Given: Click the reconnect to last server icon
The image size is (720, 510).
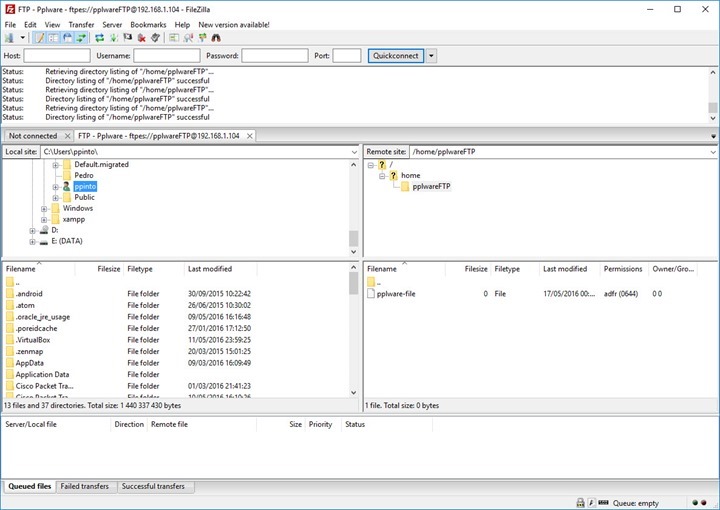Looking at the screenshot, I should tap(155, 38).
